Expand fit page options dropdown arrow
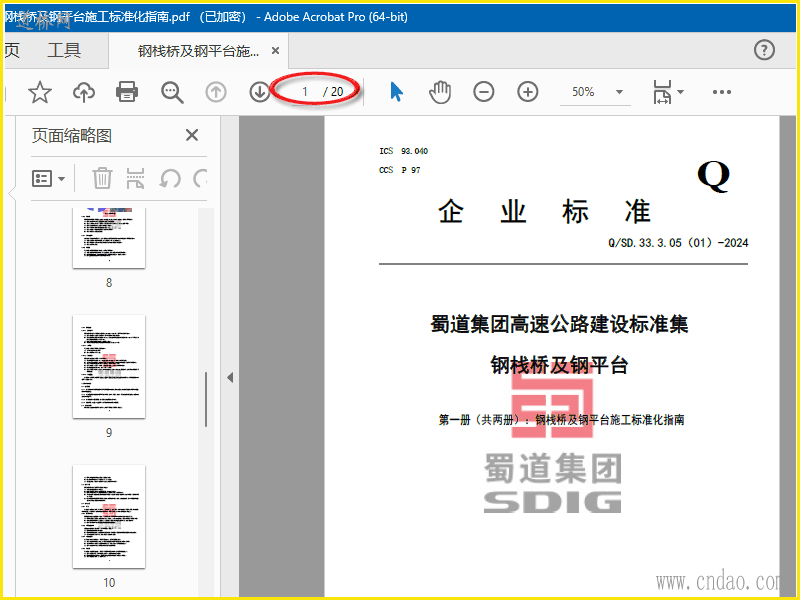This screenshot has width=800, height=600. [x=680, y=92]
